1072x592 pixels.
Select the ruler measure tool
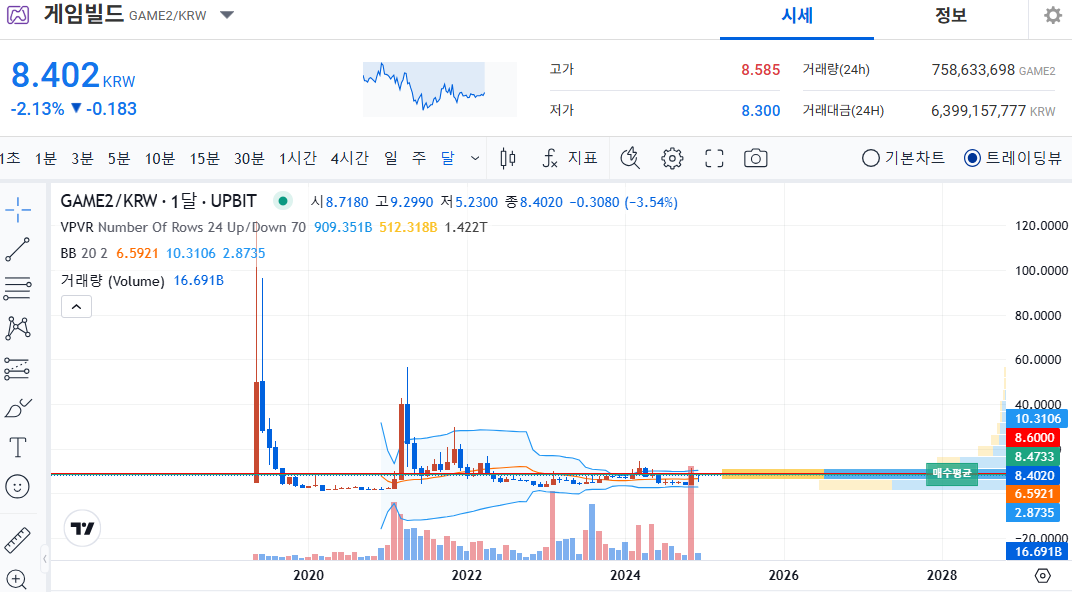click(18, 540)
